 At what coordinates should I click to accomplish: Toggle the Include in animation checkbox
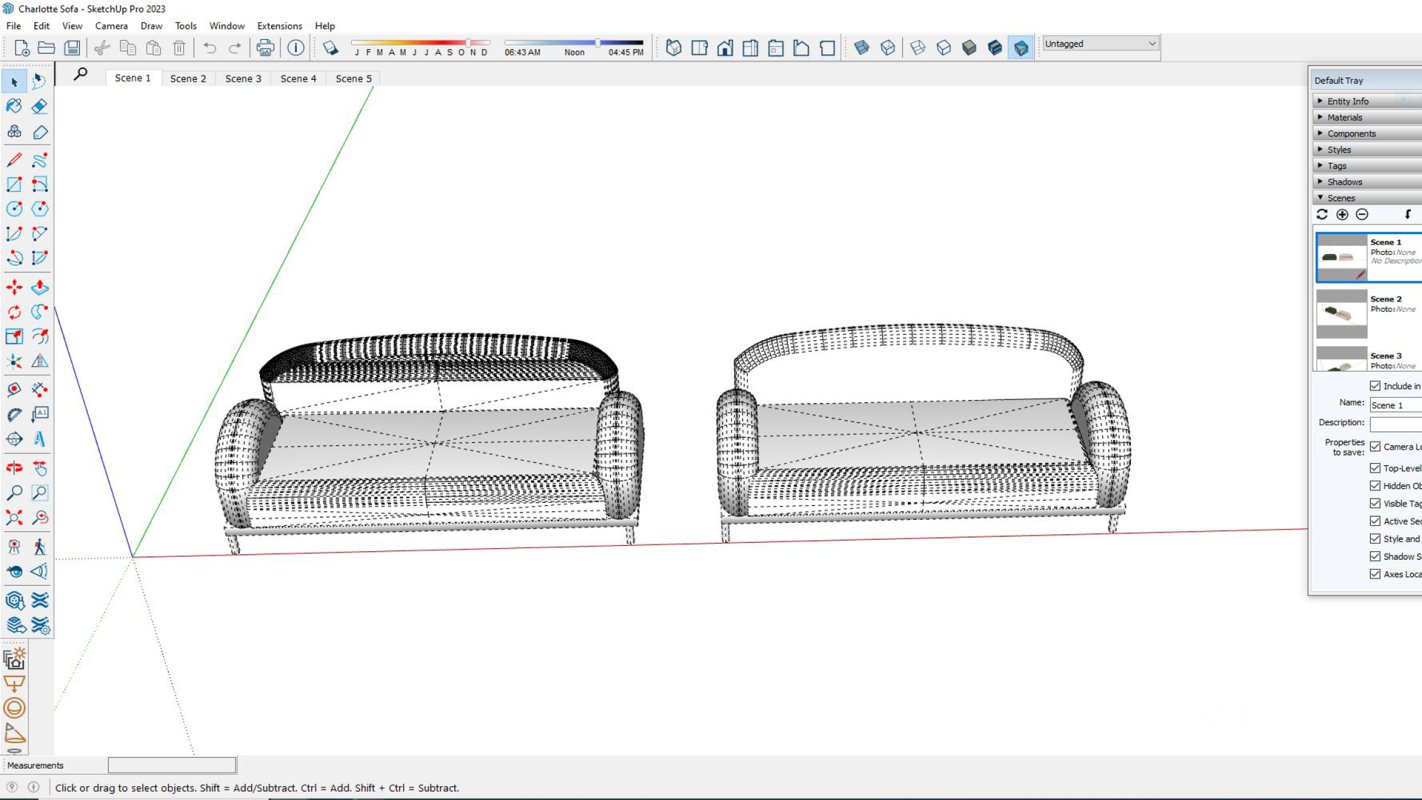[1375, 386]
